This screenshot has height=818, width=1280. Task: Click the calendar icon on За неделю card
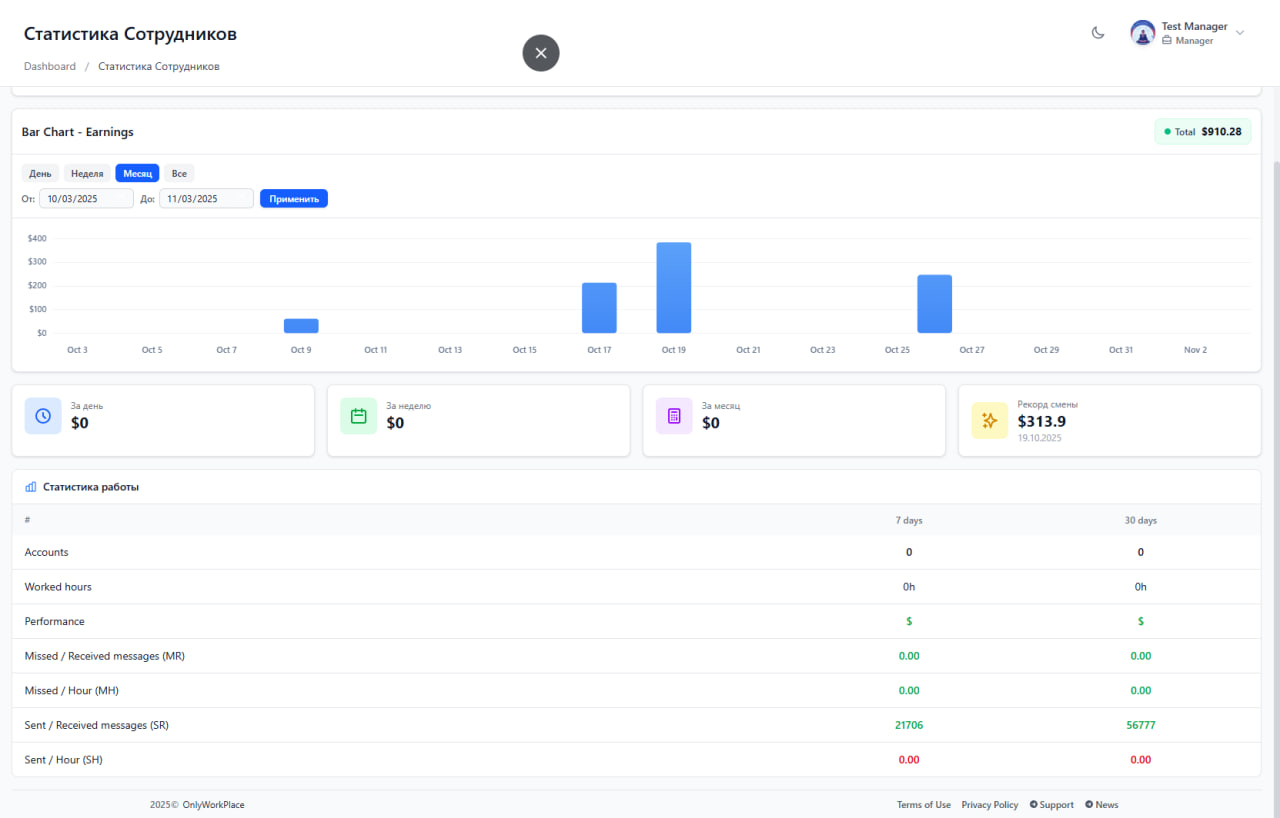coord(358,415)
